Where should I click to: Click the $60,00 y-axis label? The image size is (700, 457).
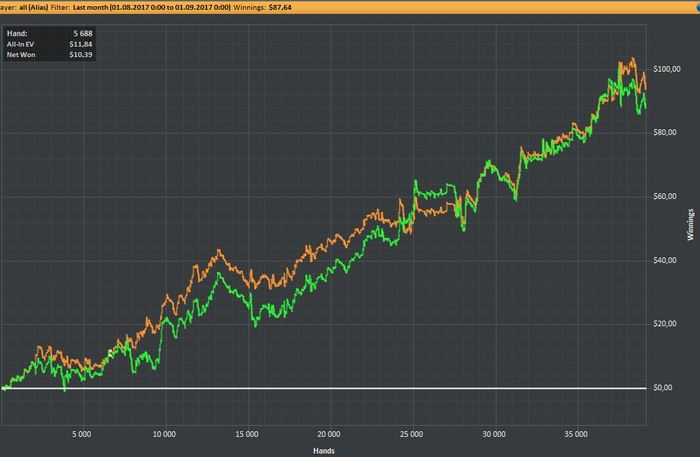click(x=665, y=196)
